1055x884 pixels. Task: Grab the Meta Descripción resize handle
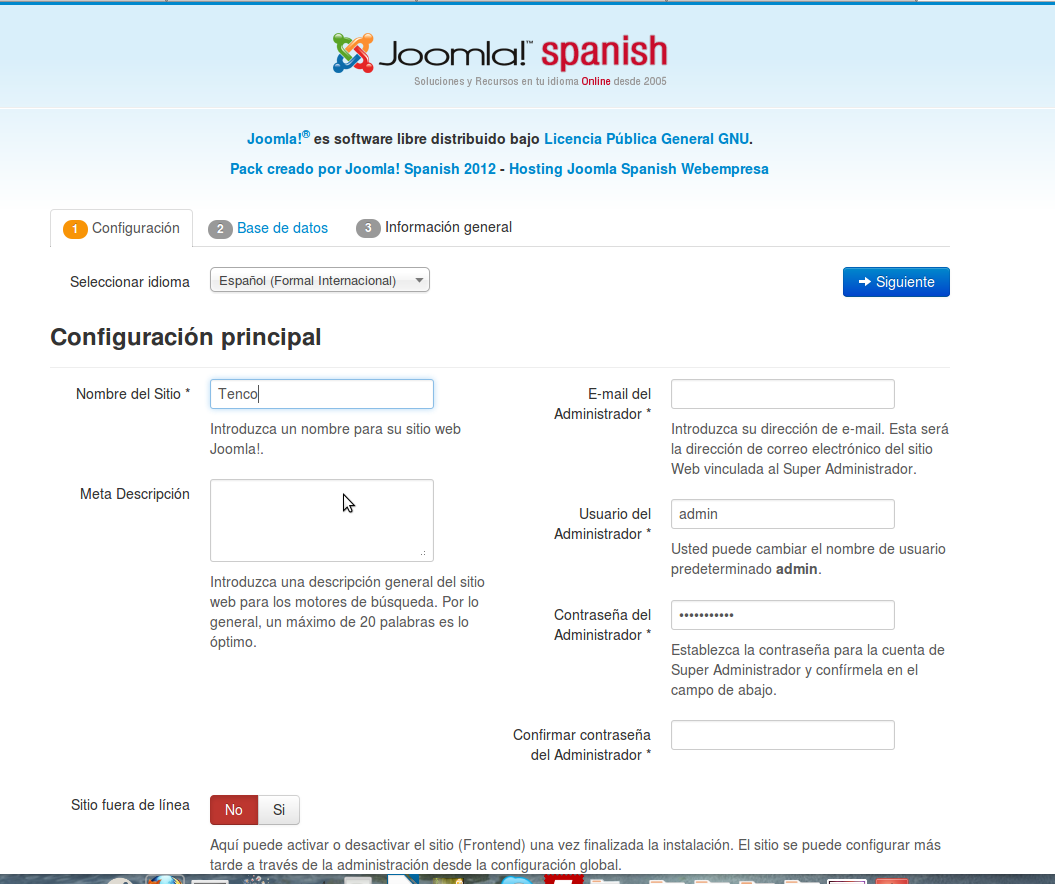click(x=424, y=552)
